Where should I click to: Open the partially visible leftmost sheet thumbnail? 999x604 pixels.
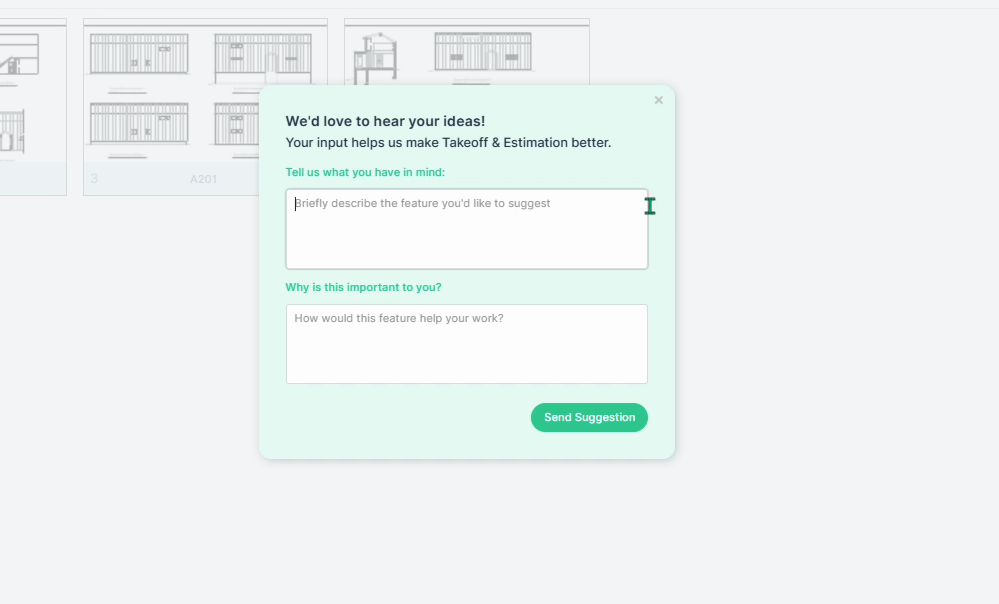[33, 107]
